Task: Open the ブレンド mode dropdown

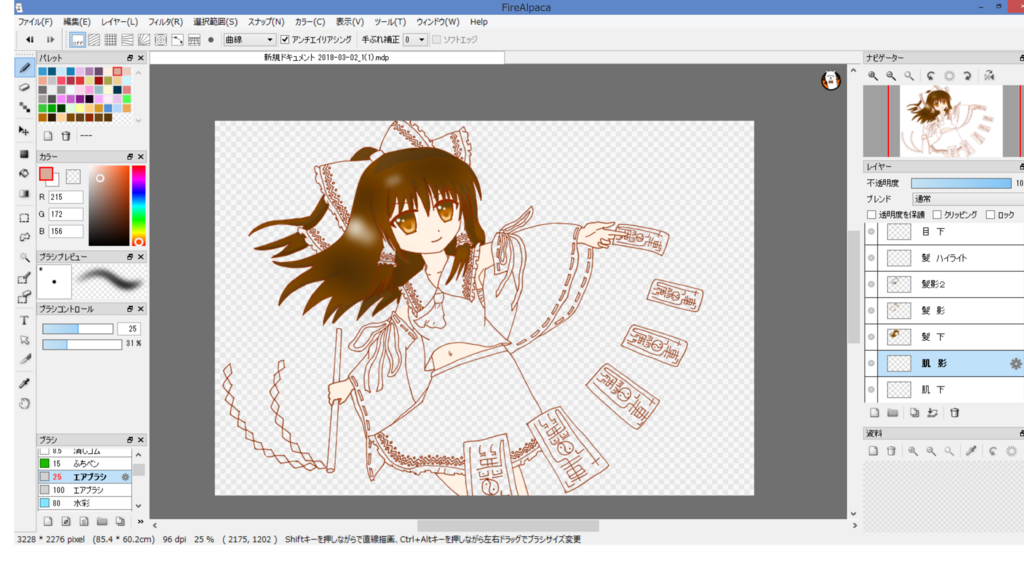Action: [x=967, y=199]
